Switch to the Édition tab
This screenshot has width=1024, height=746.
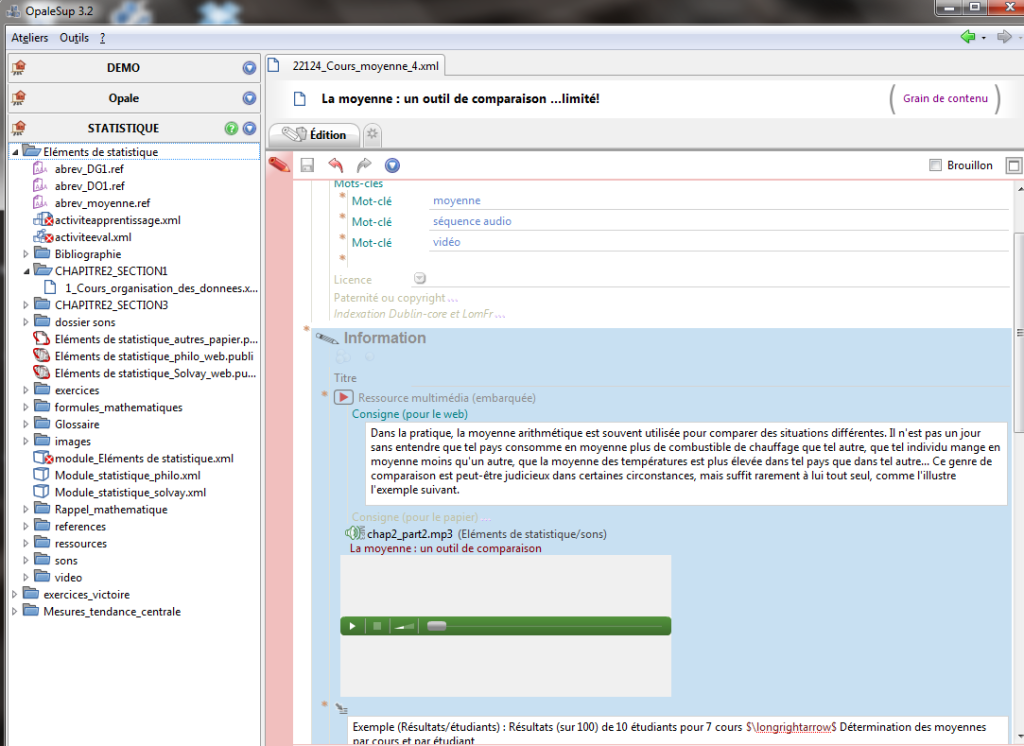[x=315, y=135]
